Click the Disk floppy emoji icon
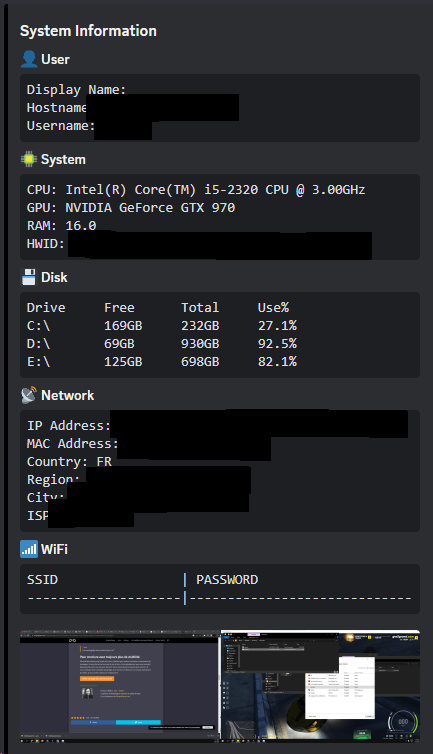Viewport: 433px width, 754px height. 29,277
